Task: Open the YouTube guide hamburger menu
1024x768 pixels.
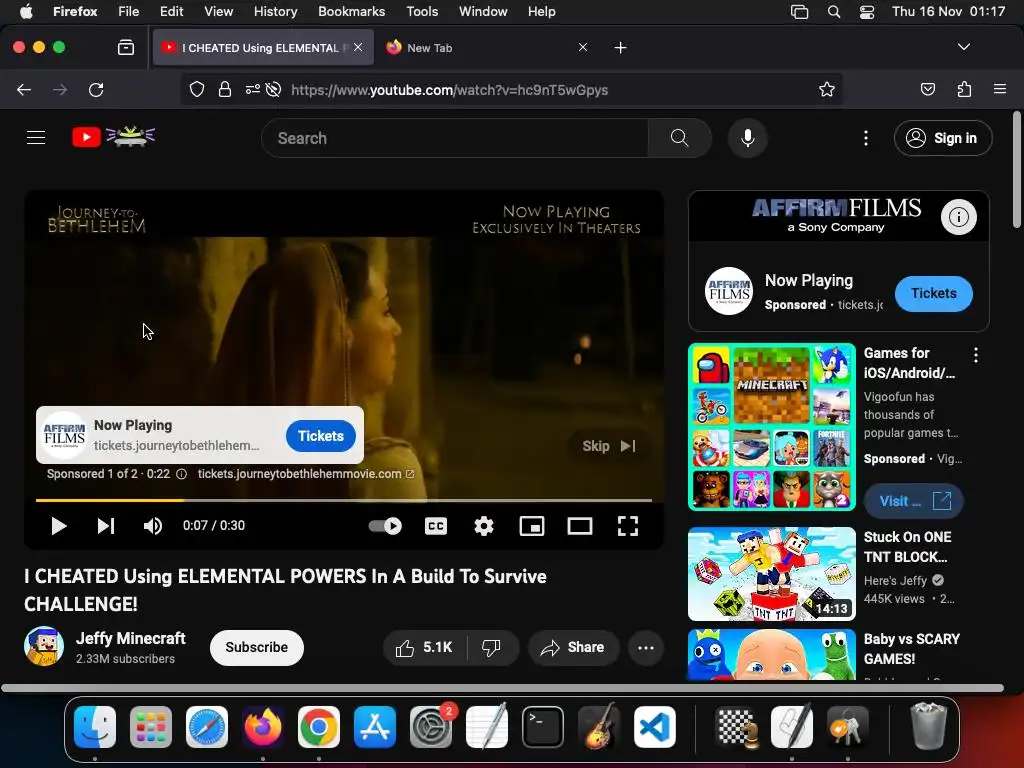Action: 36,138
